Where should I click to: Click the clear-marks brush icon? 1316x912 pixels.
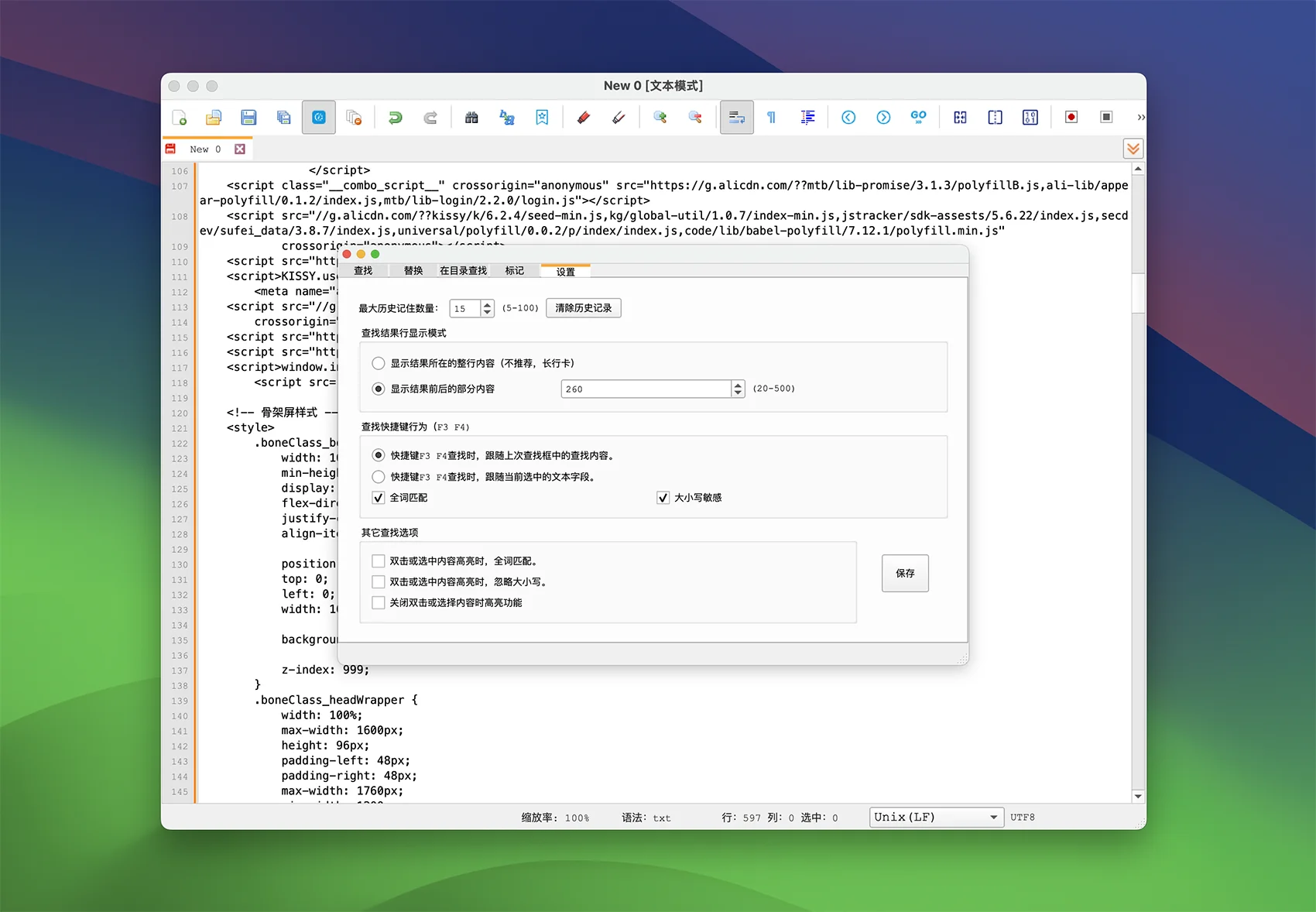[x=619, y=118]
